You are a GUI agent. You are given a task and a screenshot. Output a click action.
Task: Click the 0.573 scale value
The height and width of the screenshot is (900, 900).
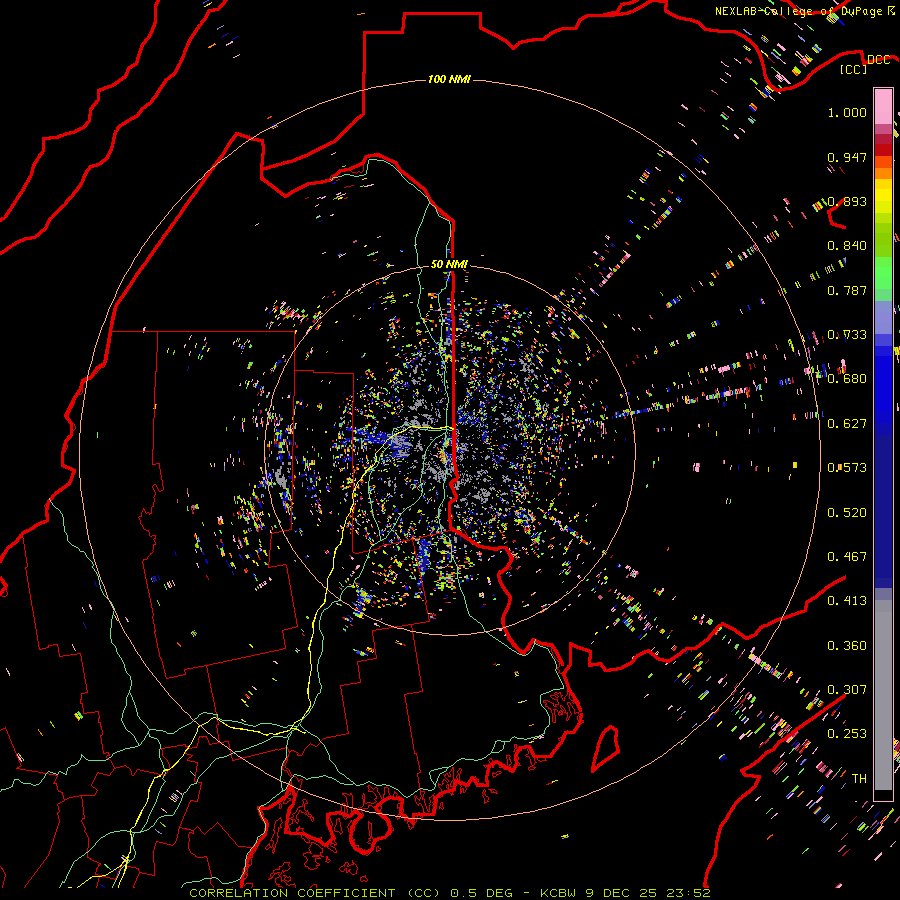[847, 468]
